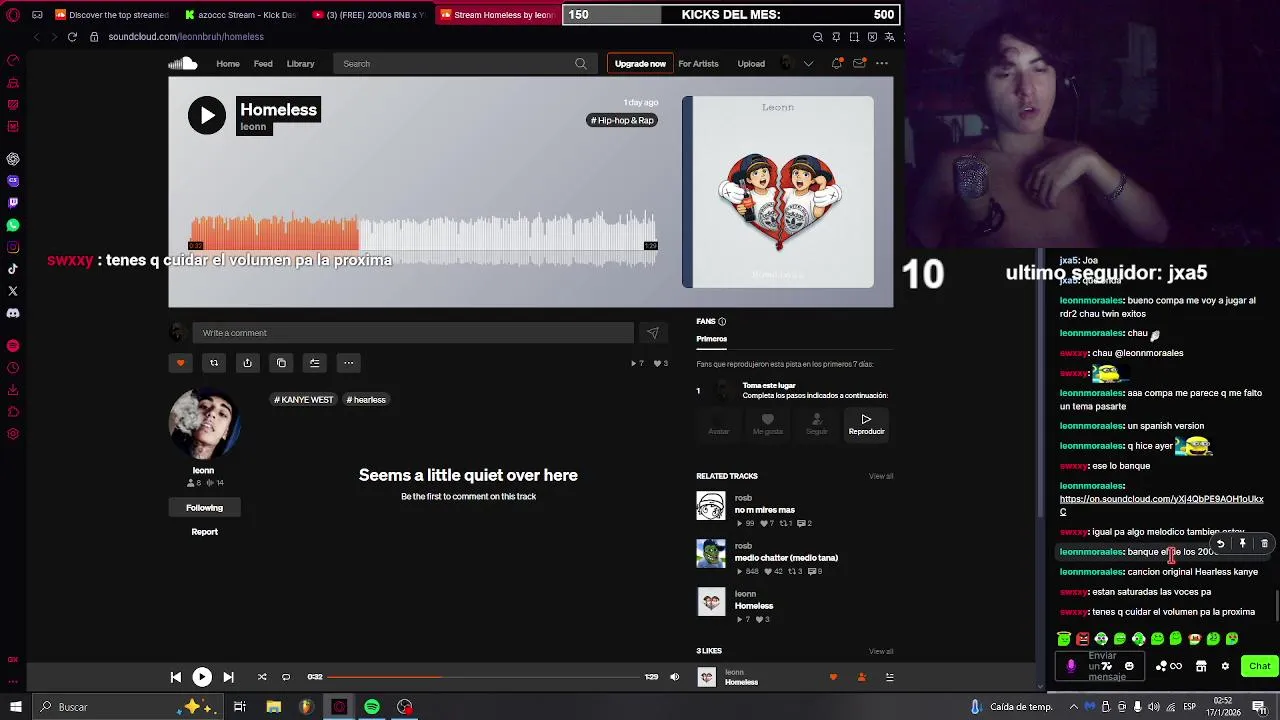
Task: Toggle like heart in the bottom player bar
Action: [x=833, y=677]
